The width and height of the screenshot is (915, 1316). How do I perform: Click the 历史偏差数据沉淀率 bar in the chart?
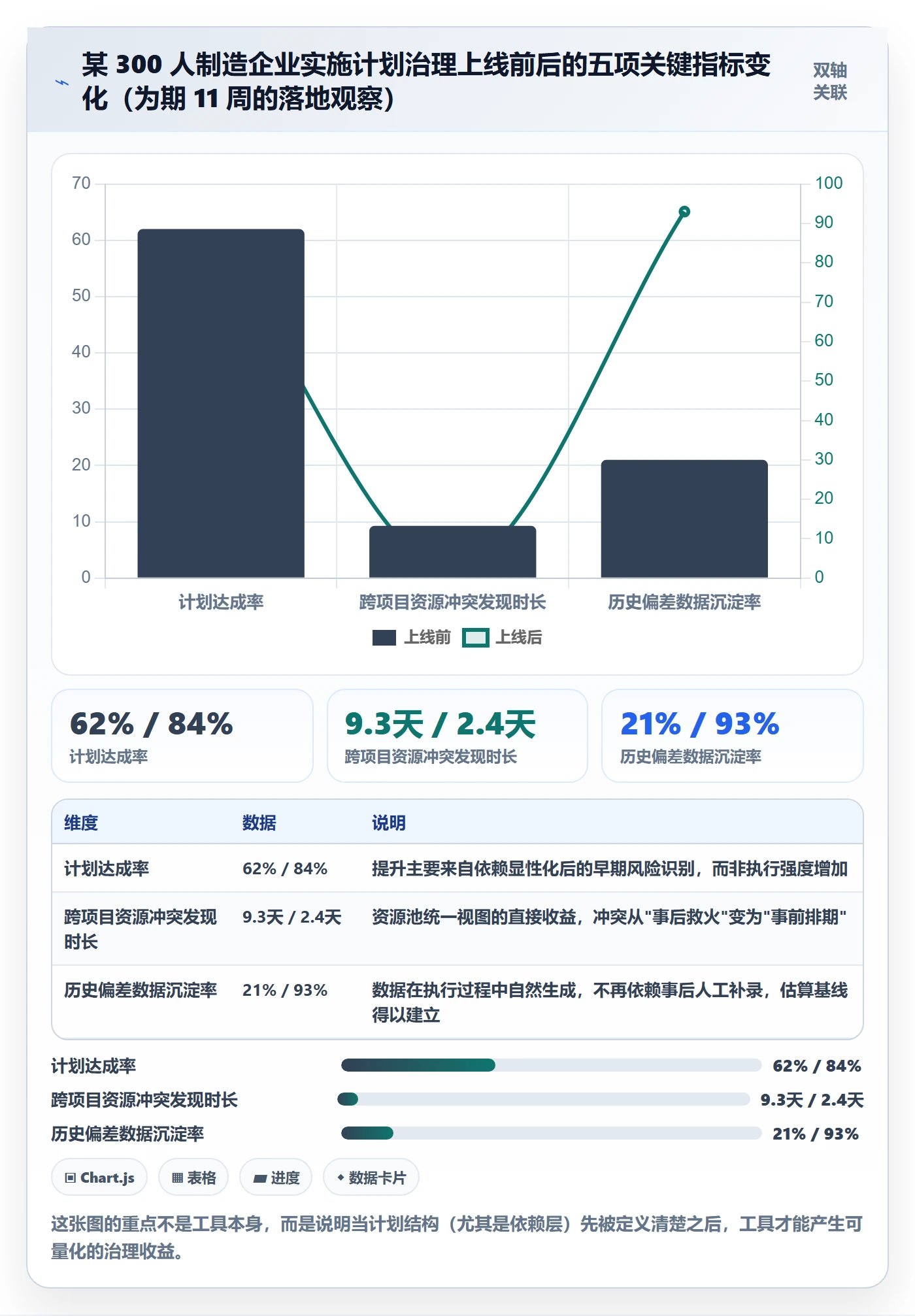[x=684, y=519]
